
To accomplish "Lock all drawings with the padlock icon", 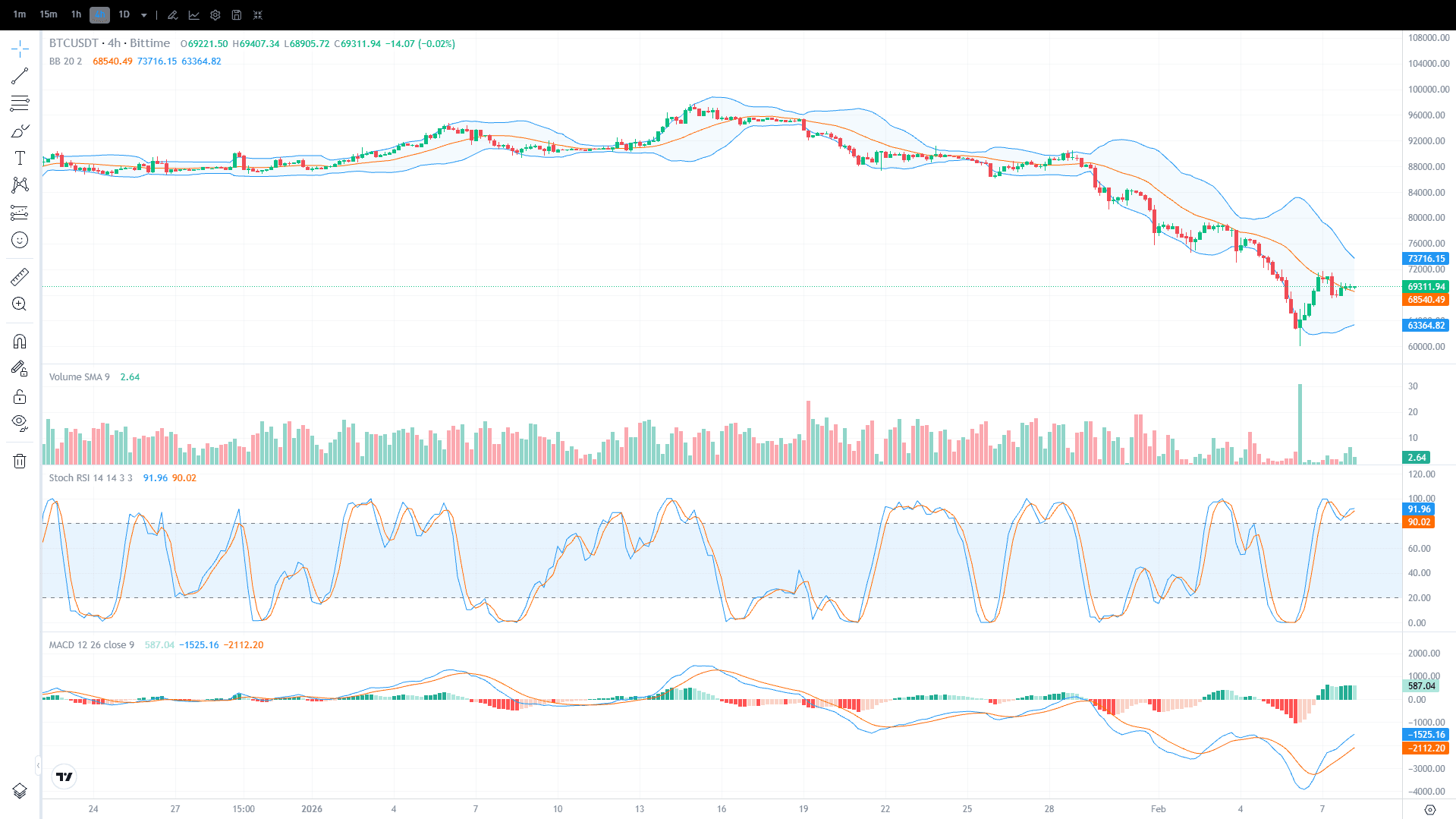I will tap(20, 396).
